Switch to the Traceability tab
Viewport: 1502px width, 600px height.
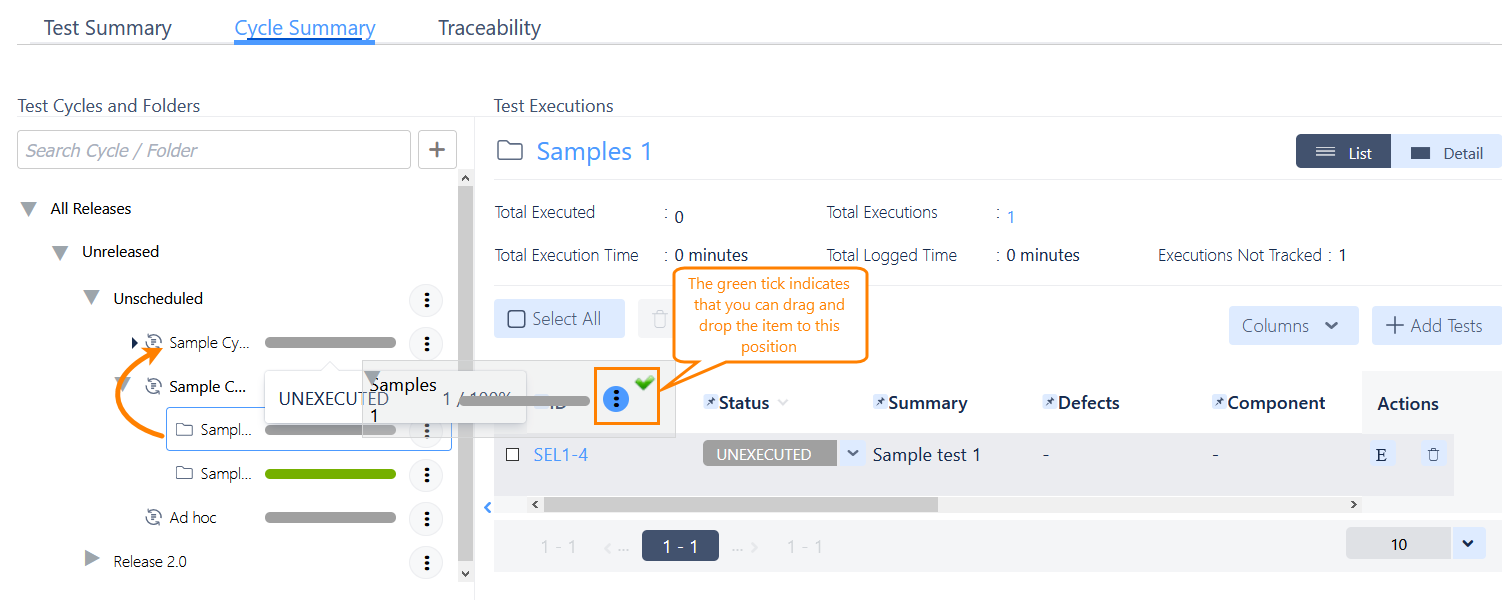[x=489, y=27]
